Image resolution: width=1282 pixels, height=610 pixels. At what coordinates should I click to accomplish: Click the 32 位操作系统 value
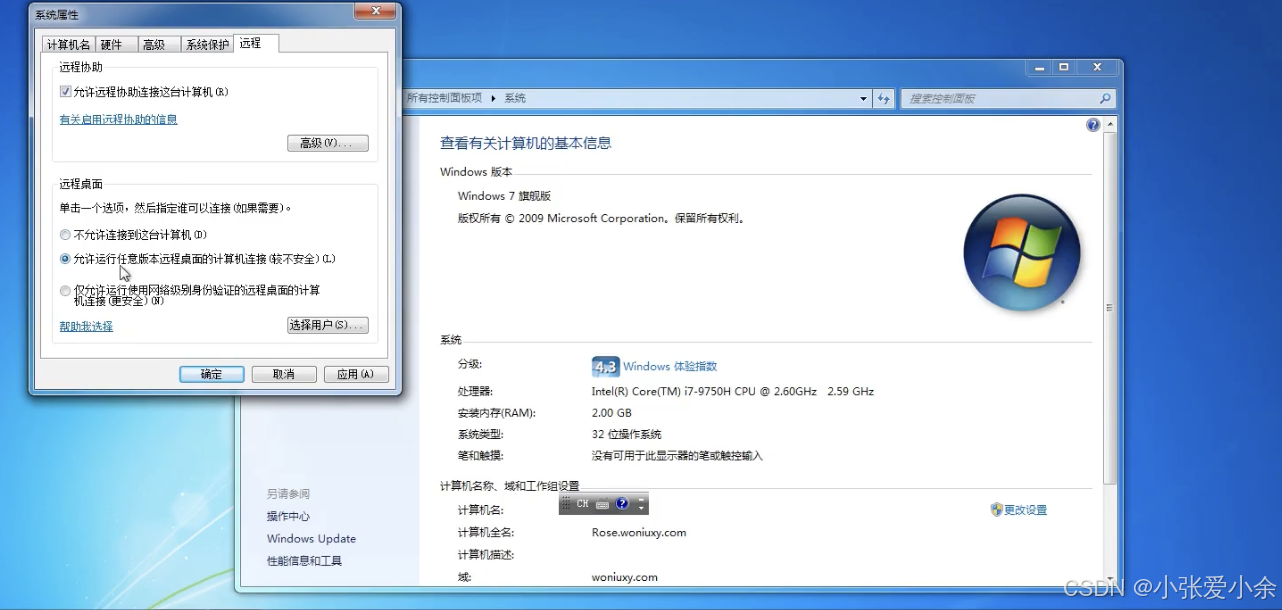point(627,434)
